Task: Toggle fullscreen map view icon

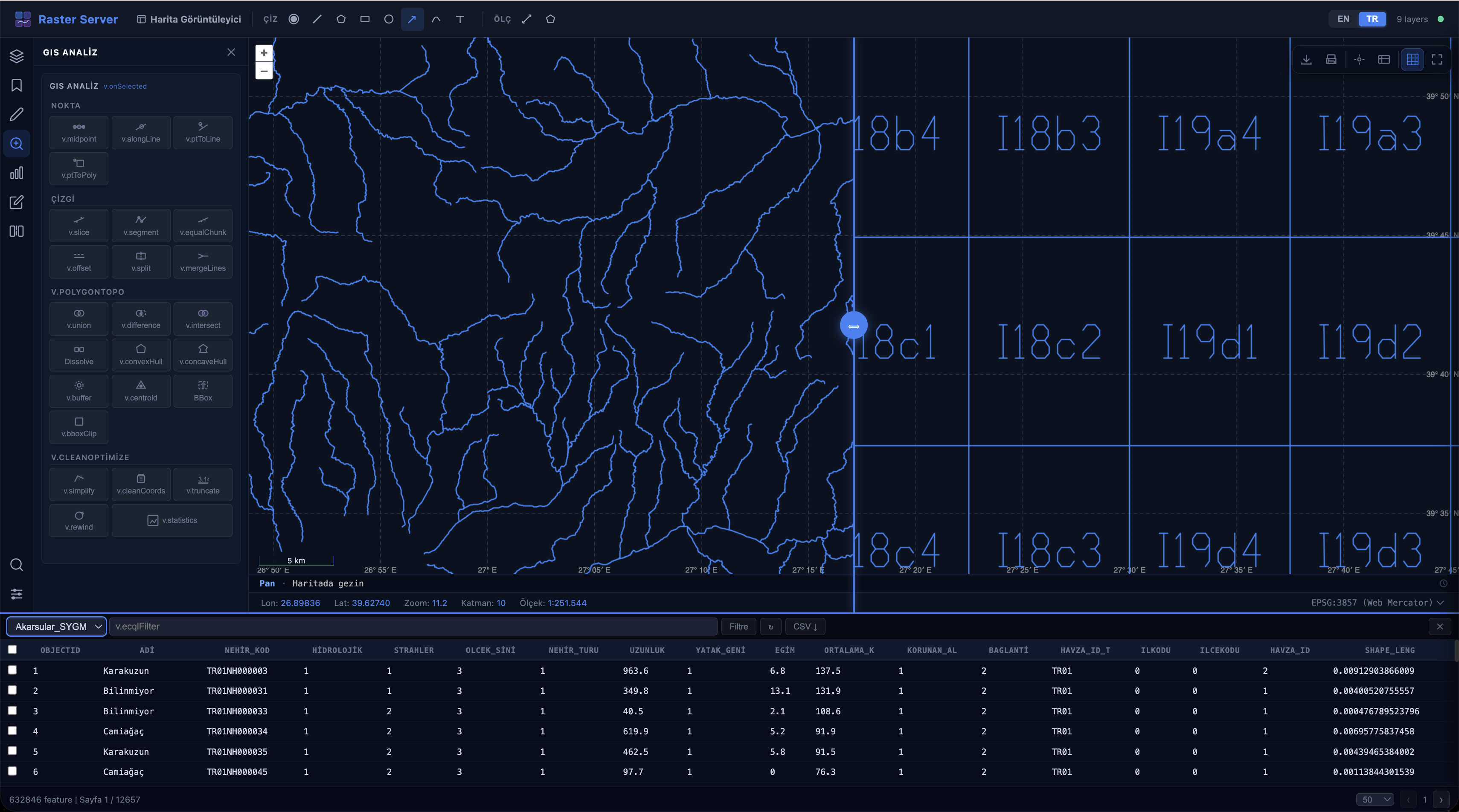Action: (1437, 59)
